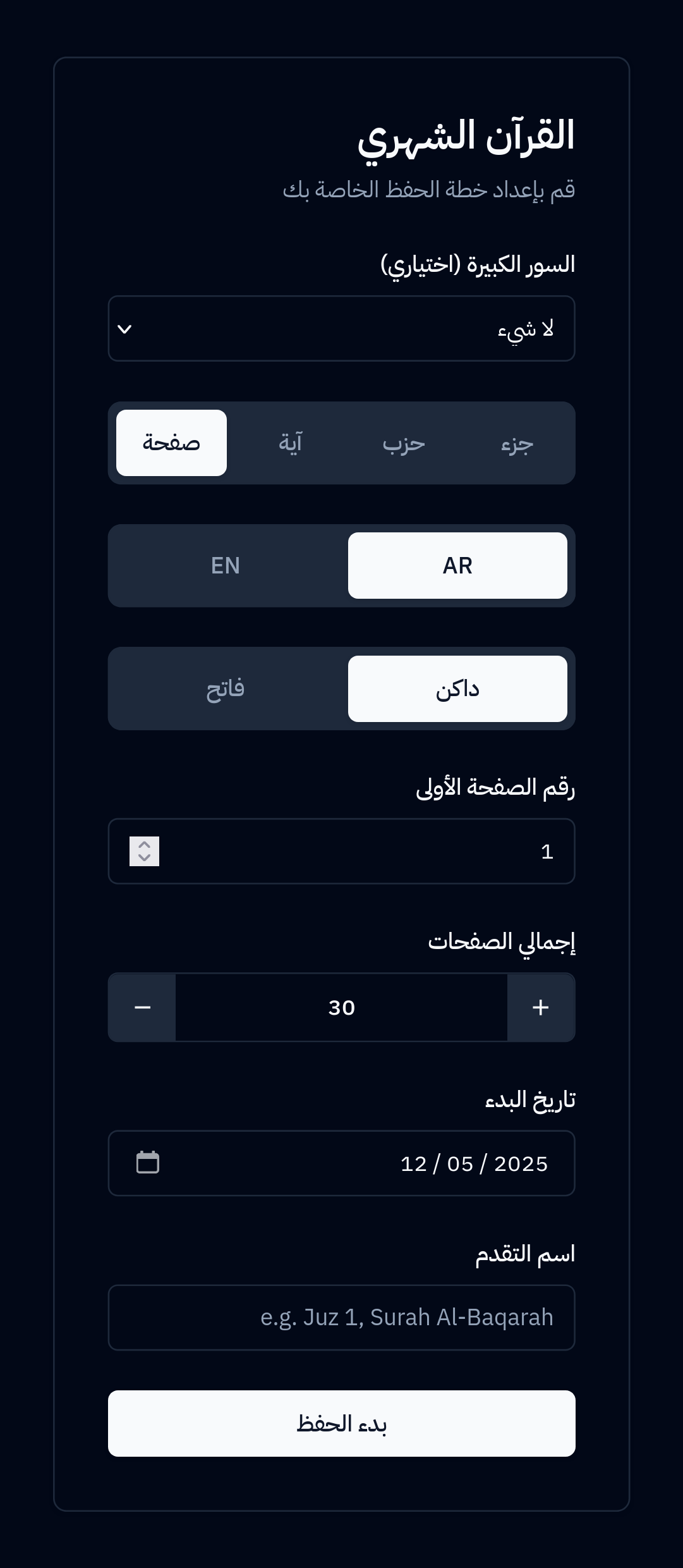This screenshot has height=1568, width=683.
Task: Click the minus icon to decrease total pages
Action: click(143, 1007)
